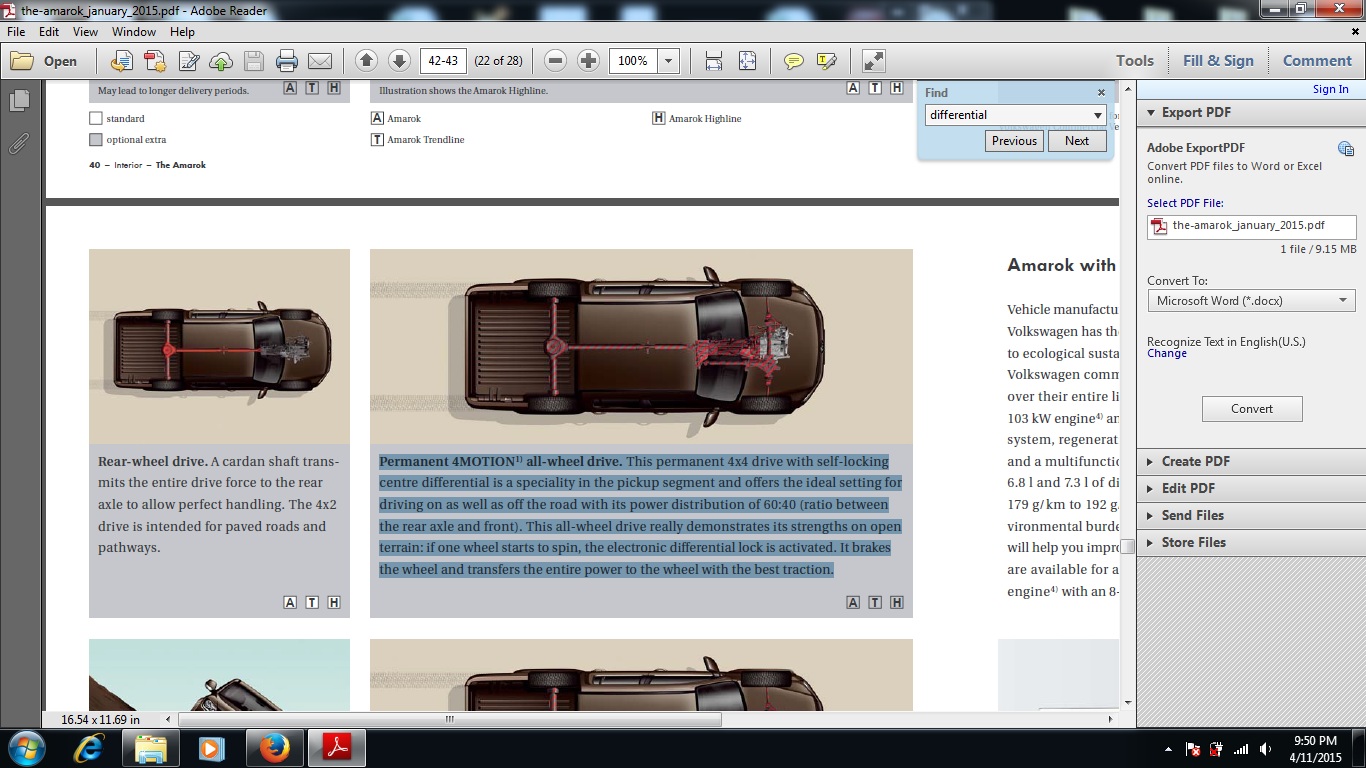1366x768 pixels.
Task: Click the Print file icon
Action: click(x=287, y=61)
